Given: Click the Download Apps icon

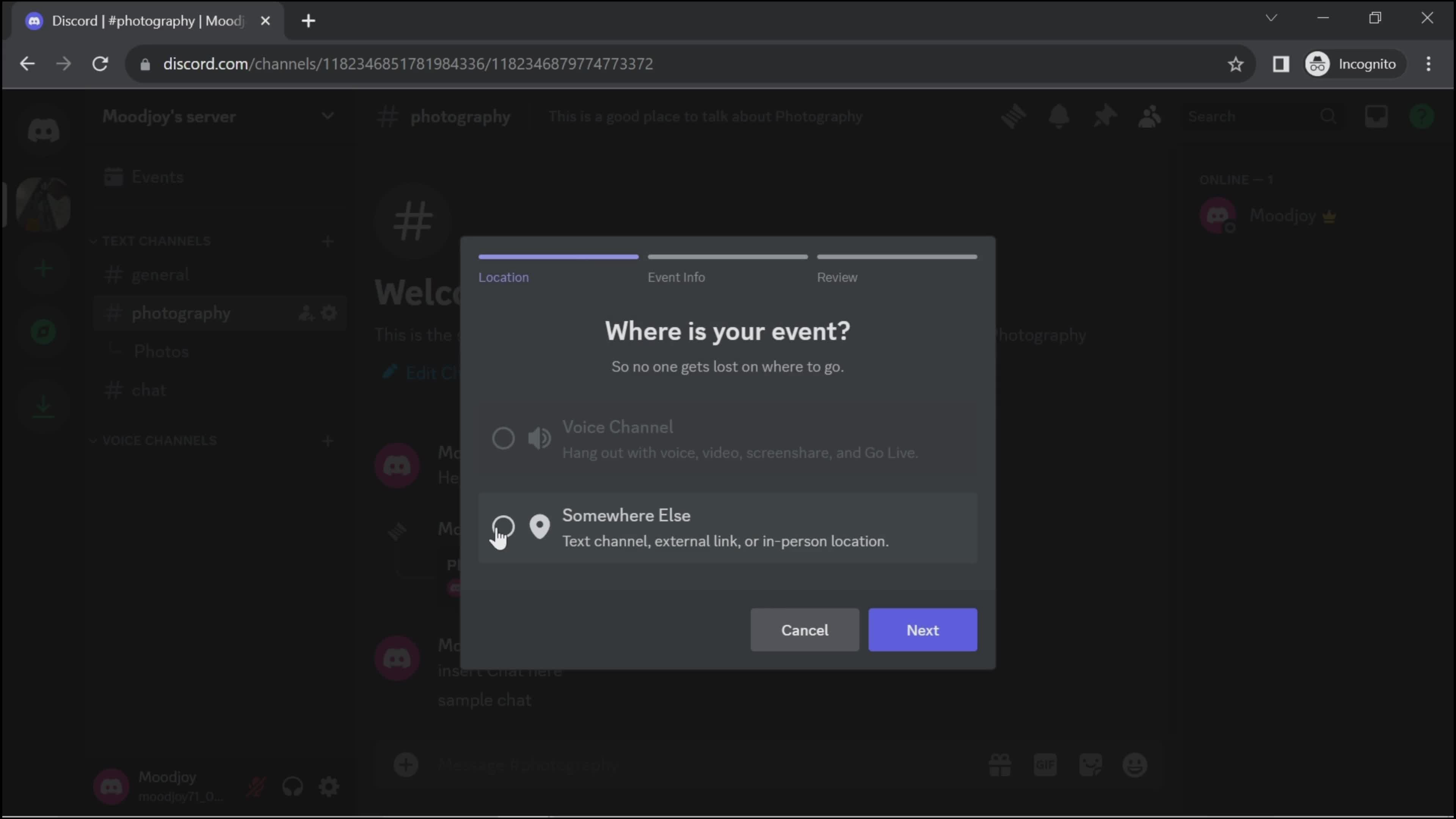Looking at the screenshot, I should [44, 406].
